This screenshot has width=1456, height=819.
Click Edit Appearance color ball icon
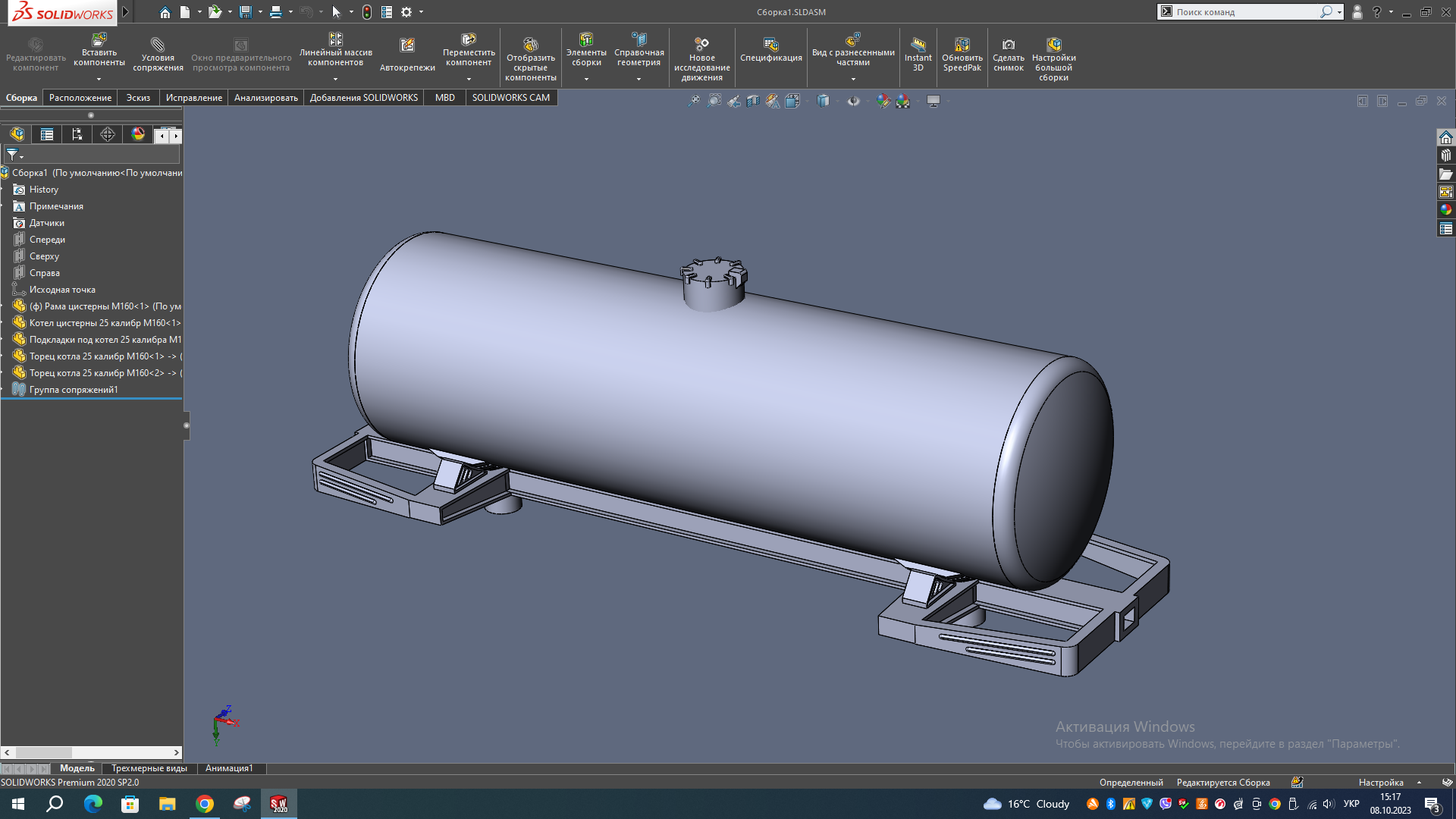click(x=883, y=101)
